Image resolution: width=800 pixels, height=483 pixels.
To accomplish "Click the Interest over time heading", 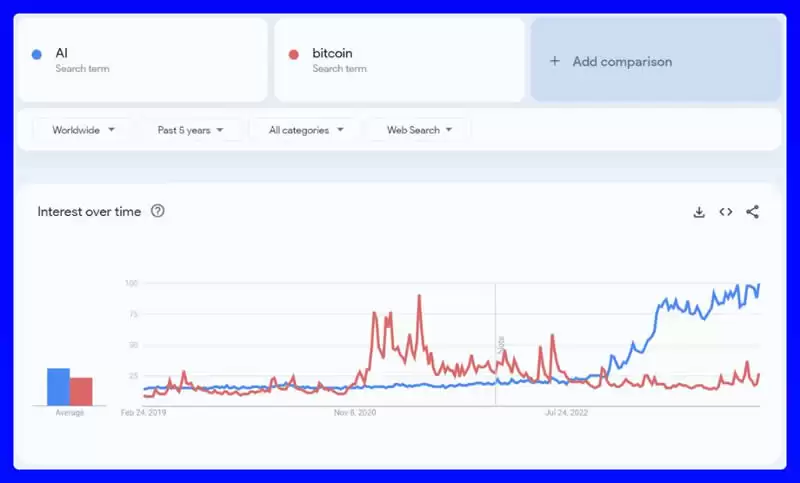I will (89, 211).
